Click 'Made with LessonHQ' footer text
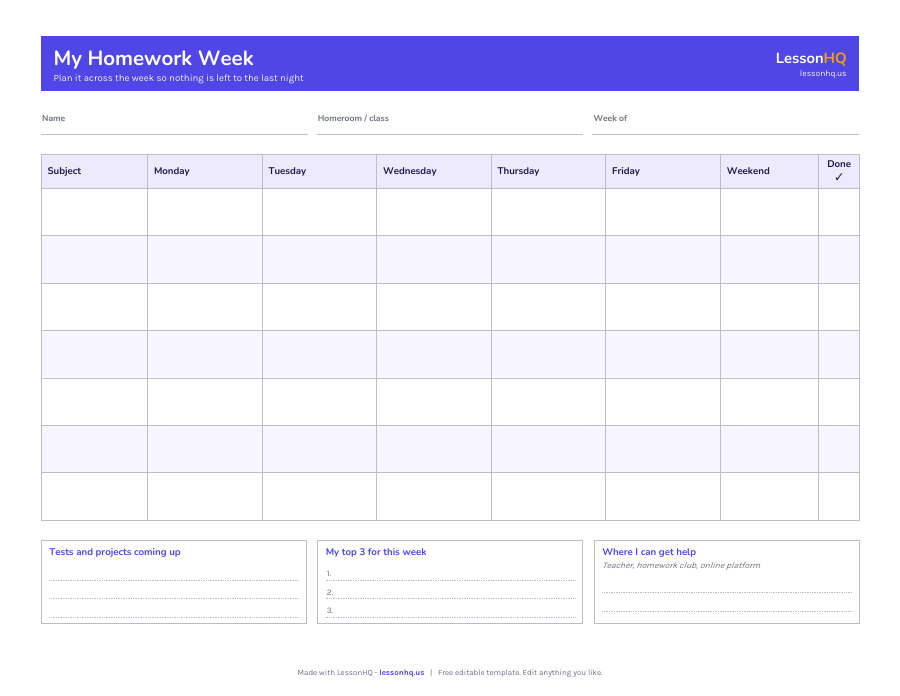 tap(335, 672)
